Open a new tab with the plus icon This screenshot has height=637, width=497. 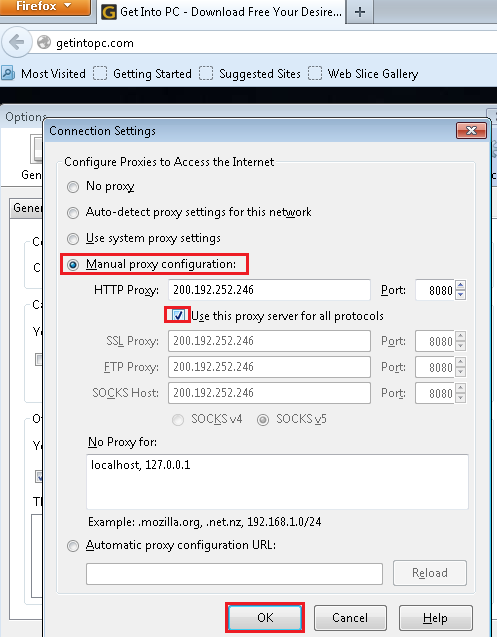tap(360, 12)
